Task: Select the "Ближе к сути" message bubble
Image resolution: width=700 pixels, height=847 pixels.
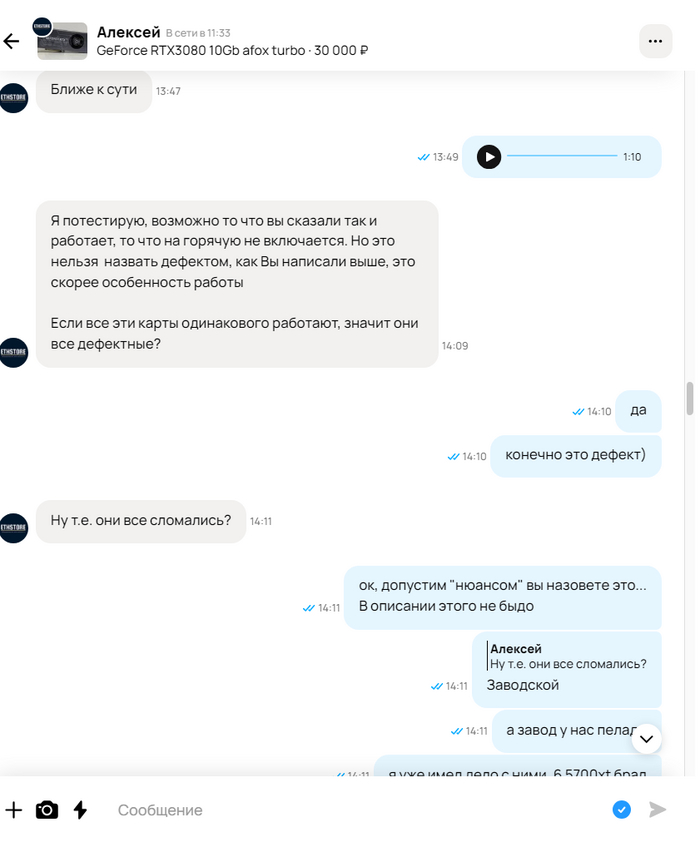Action: point(94,91)
